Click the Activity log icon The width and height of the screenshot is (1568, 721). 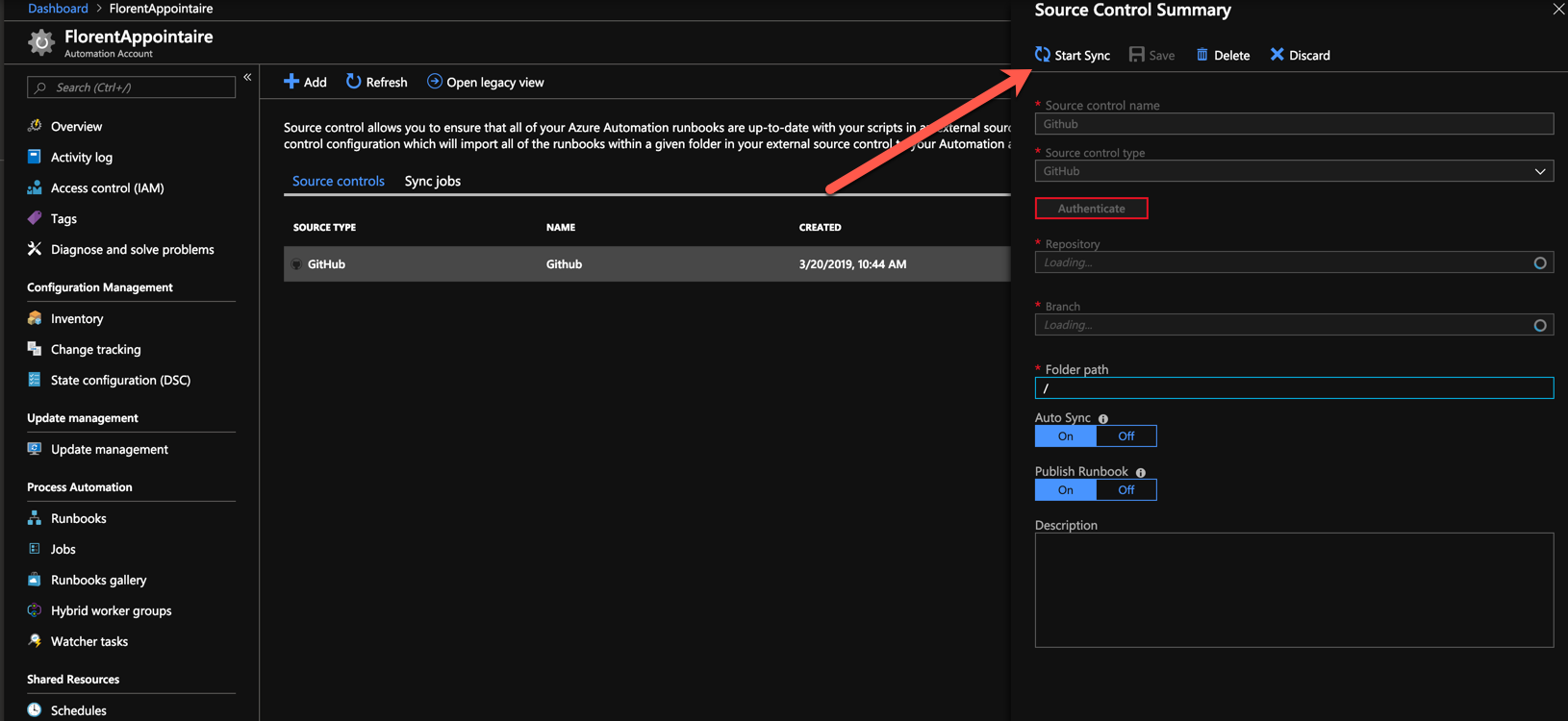[x=35, y=157]
